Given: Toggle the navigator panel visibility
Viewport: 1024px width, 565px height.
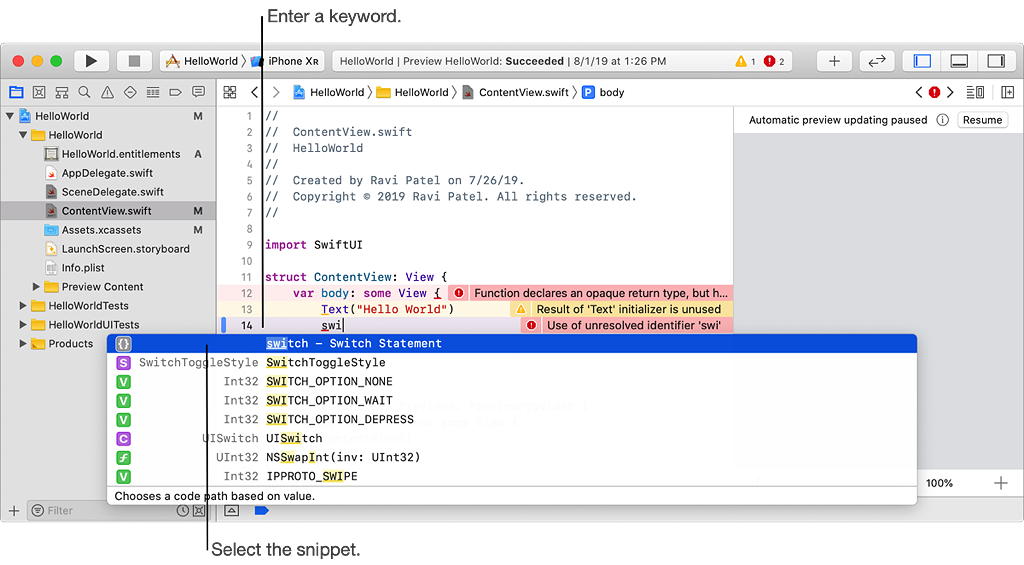Looking at the screenshot, I should (x=922, y=61).
